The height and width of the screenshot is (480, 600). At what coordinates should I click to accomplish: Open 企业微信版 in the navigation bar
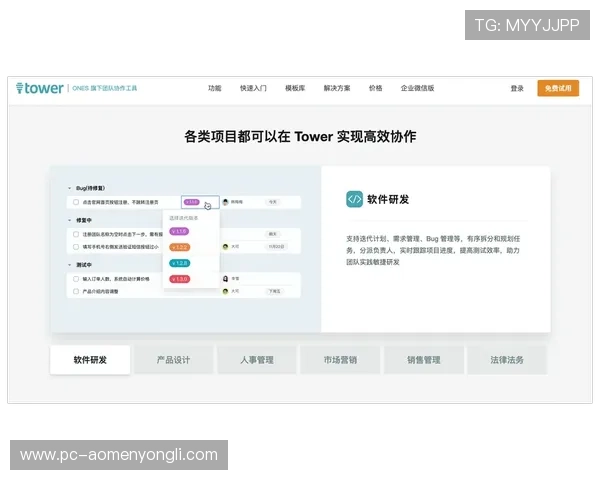tap(417, 88)
